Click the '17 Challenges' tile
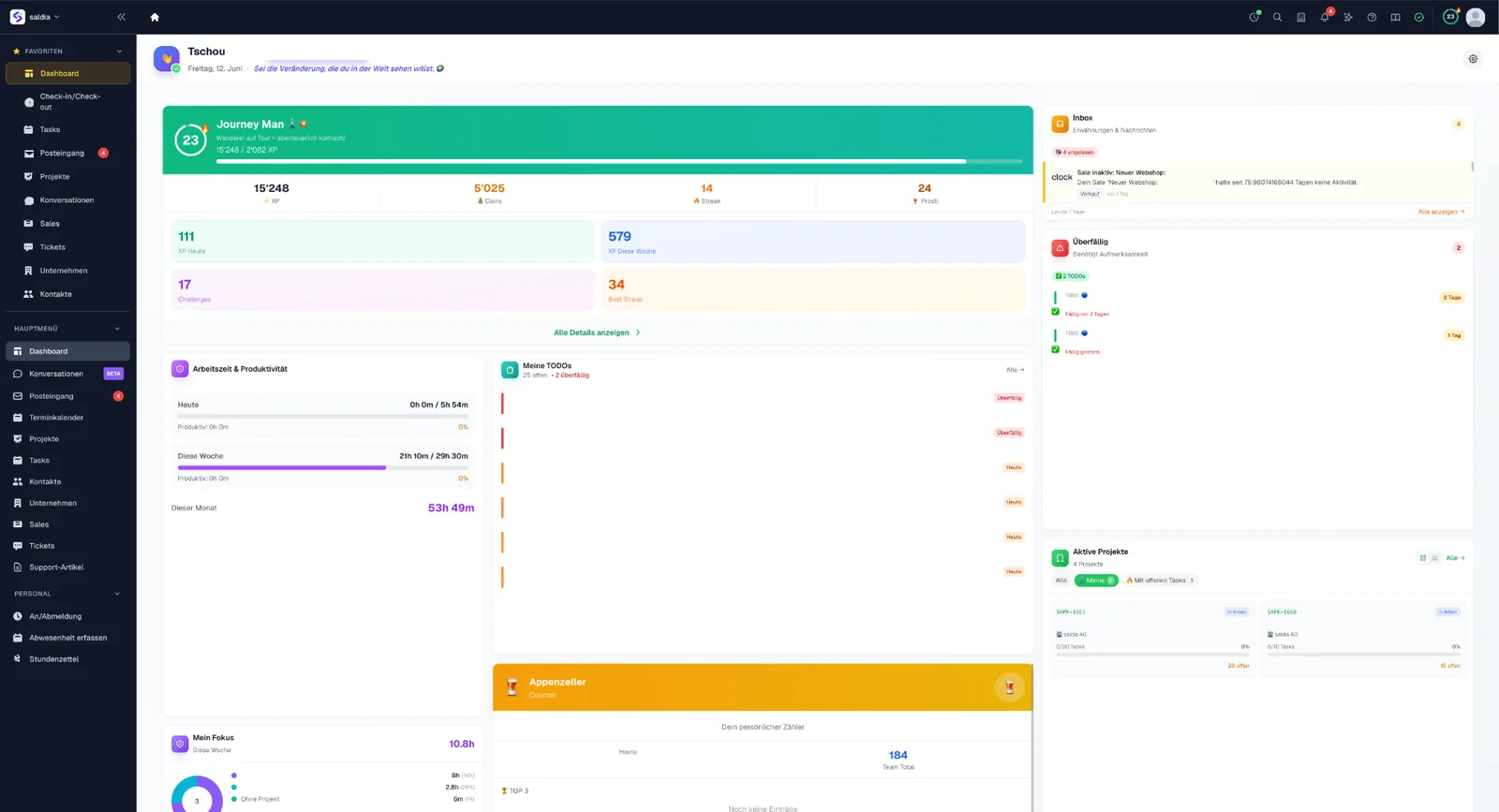 [x=382, y=289]
